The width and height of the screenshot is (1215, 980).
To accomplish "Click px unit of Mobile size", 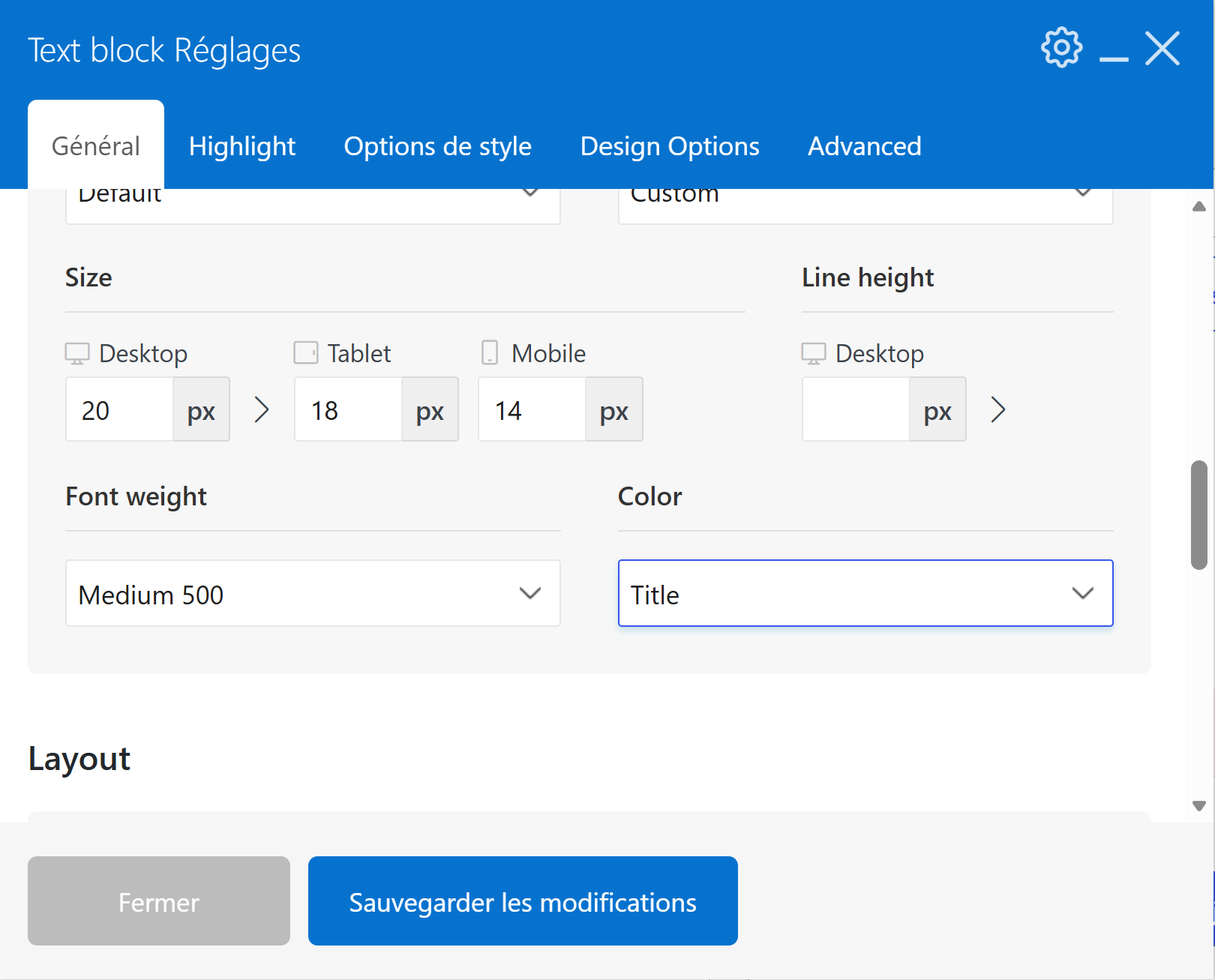I will [x=614, y=409].
